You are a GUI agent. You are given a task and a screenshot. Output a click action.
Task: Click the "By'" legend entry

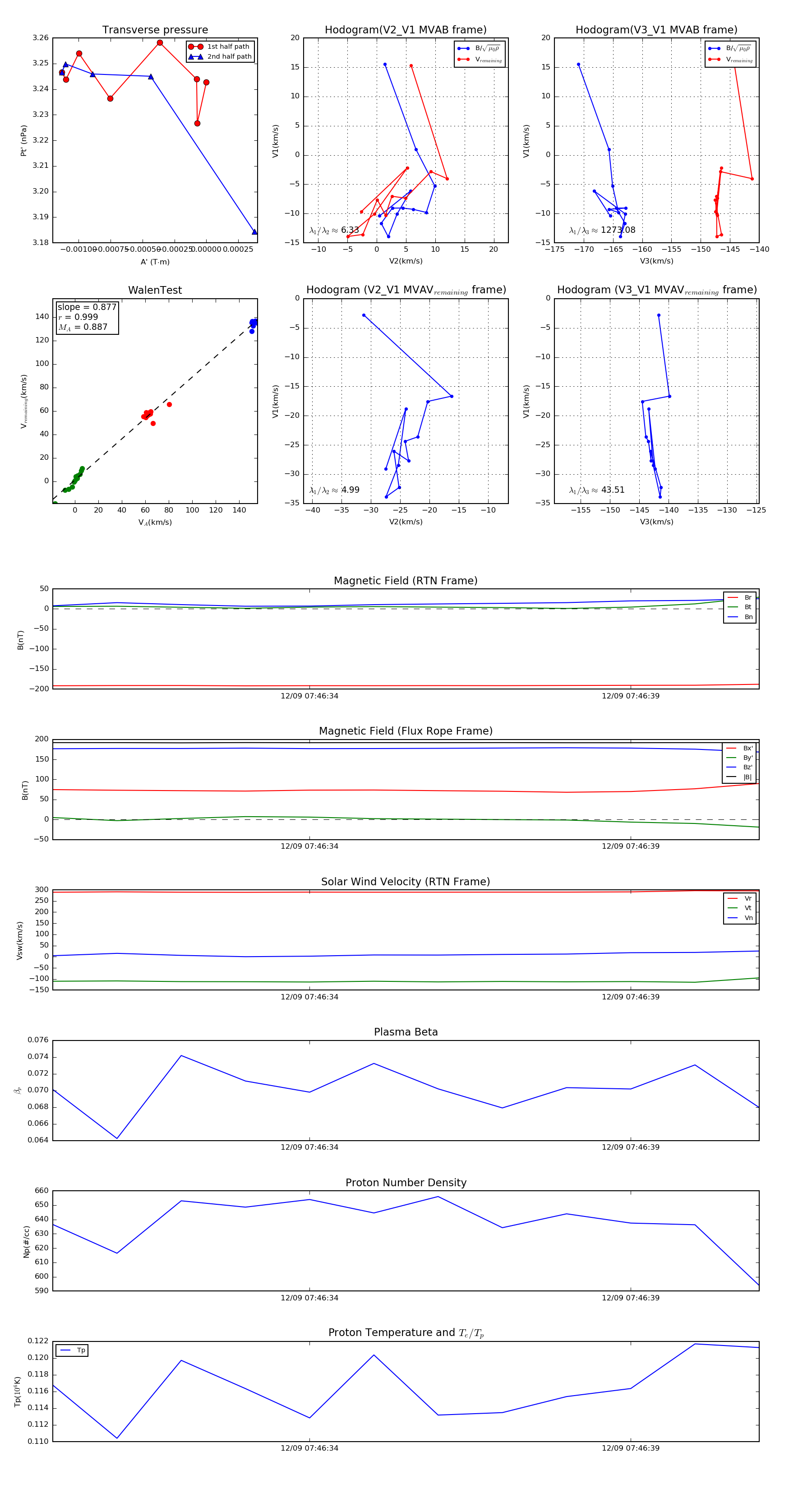click(x=740, y=758)
